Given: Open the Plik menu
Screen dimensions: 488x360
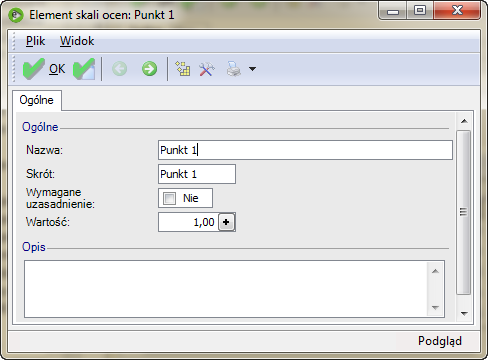Looking at the screenshot, I should 35,41.
